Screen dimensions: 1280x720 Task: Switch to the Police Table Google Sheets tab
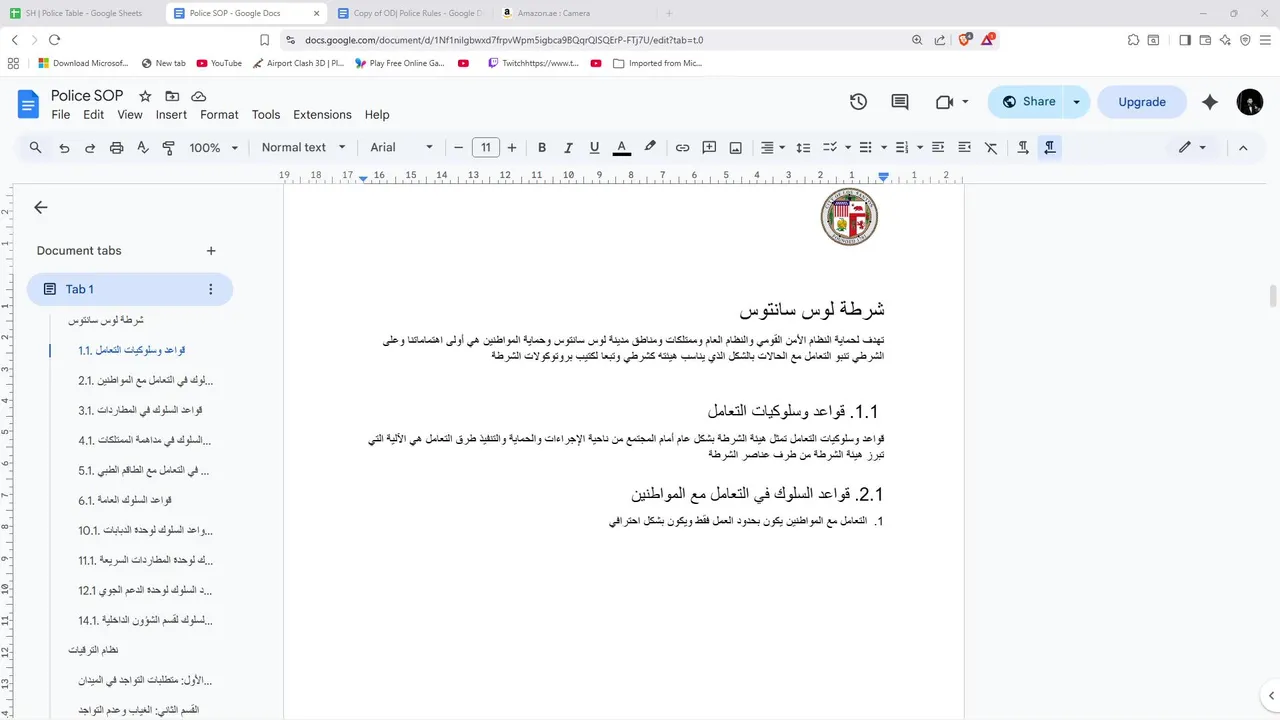point(83,13)
